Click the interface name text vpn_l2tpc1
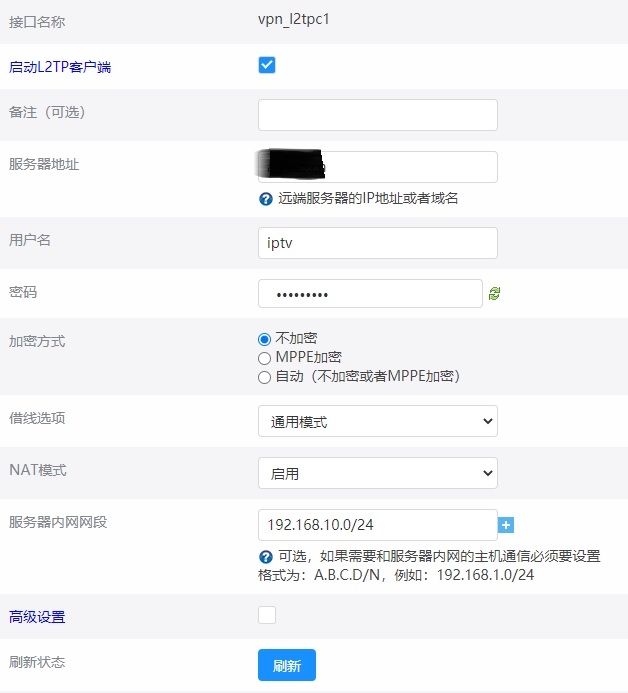Image resolution: width=628 pixels, height=693 pixels. point(293,19)
